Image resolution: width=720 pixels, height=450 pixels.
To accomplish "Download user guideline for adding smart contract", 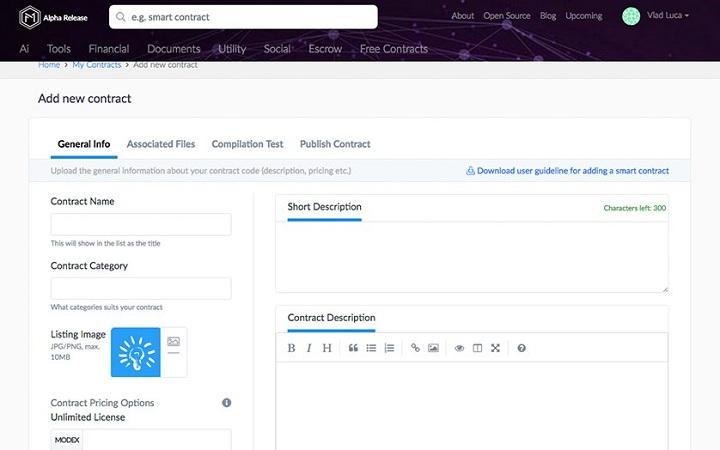I will (567, 171).
